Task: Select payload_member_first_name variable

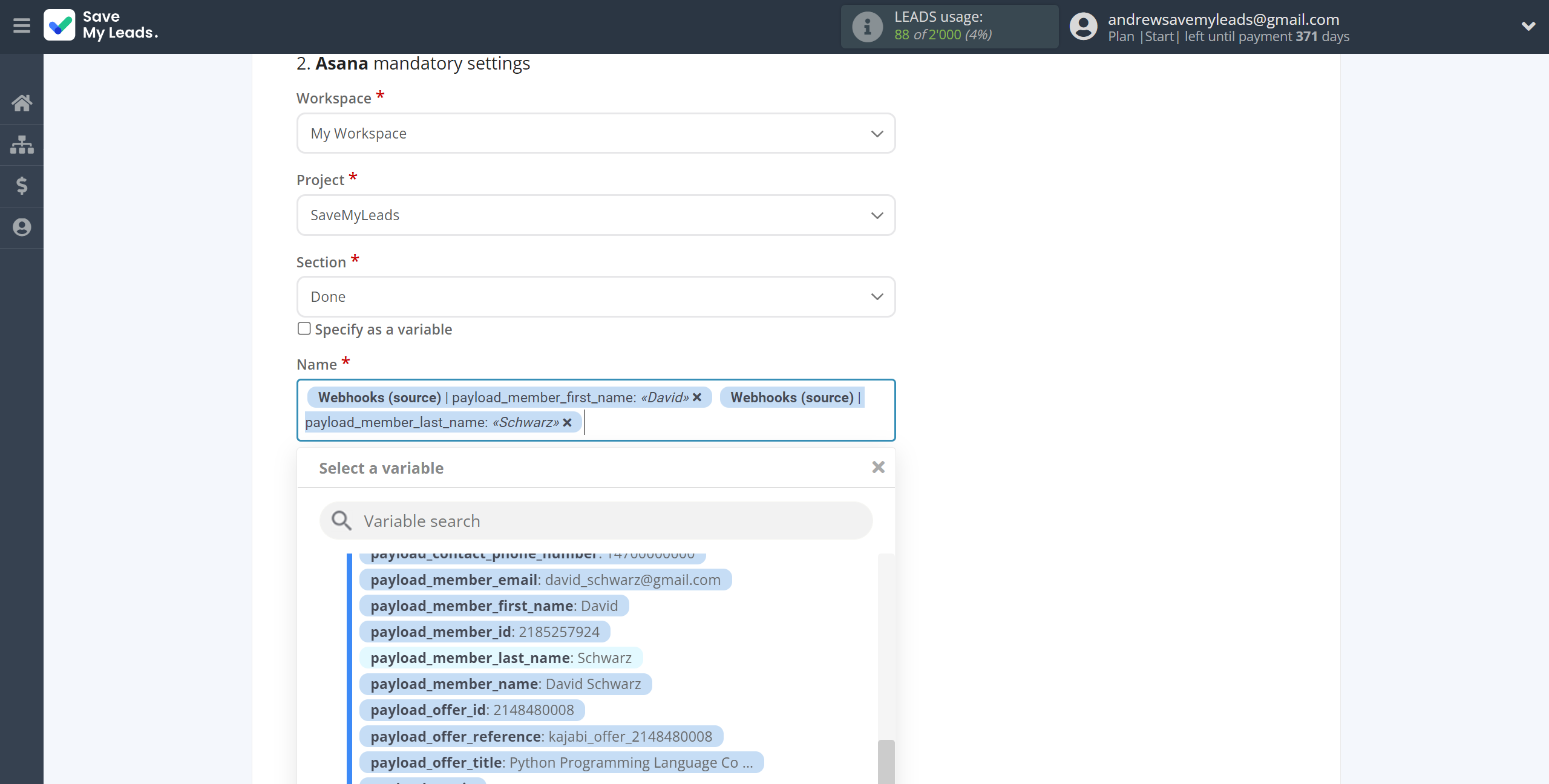Action: click(494, 606)
